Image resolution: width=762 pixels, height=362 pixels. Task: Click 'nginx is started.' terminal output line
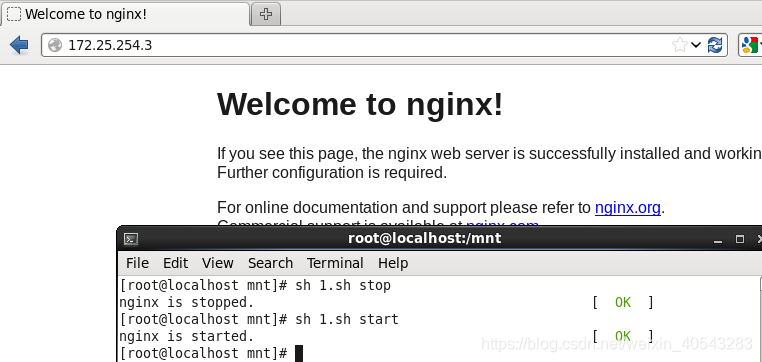[x=187, y=336]
